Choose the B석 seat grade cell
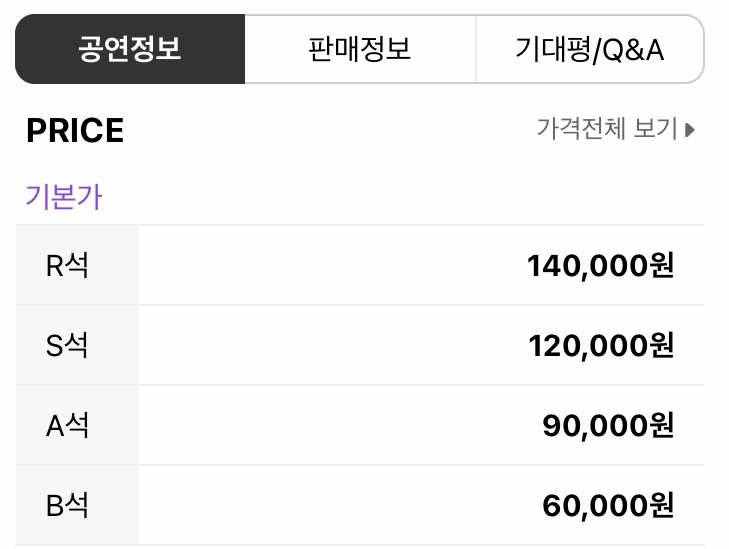Viewport: 729px width, 549px height. point(77,505)
